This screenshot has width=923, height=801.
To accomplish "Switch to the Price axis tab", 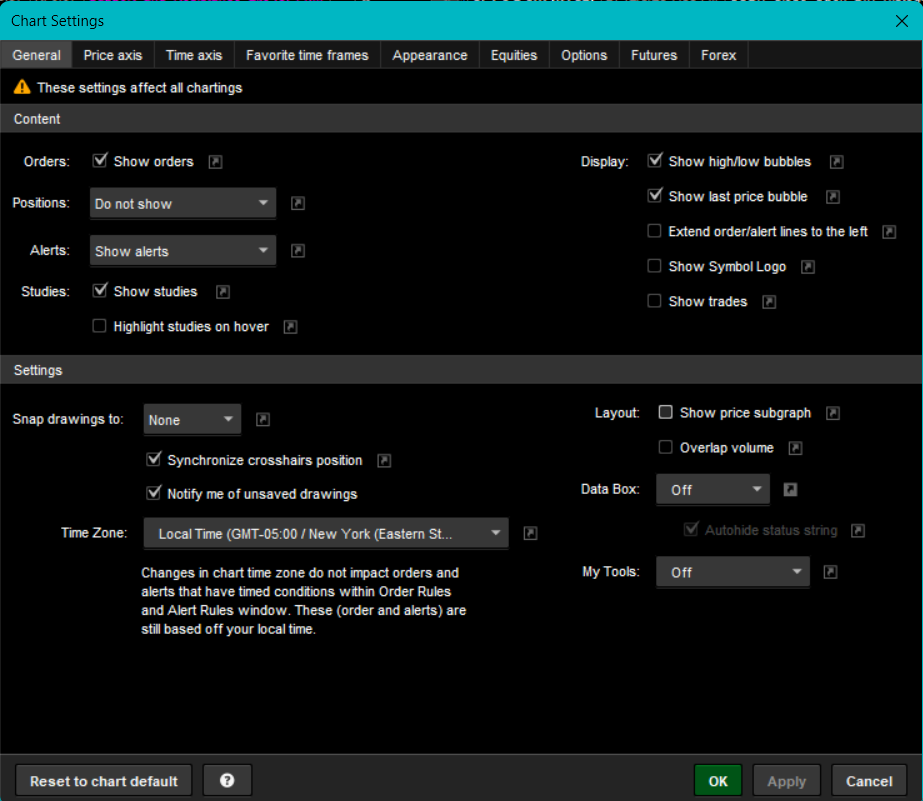I will (113, 55).
